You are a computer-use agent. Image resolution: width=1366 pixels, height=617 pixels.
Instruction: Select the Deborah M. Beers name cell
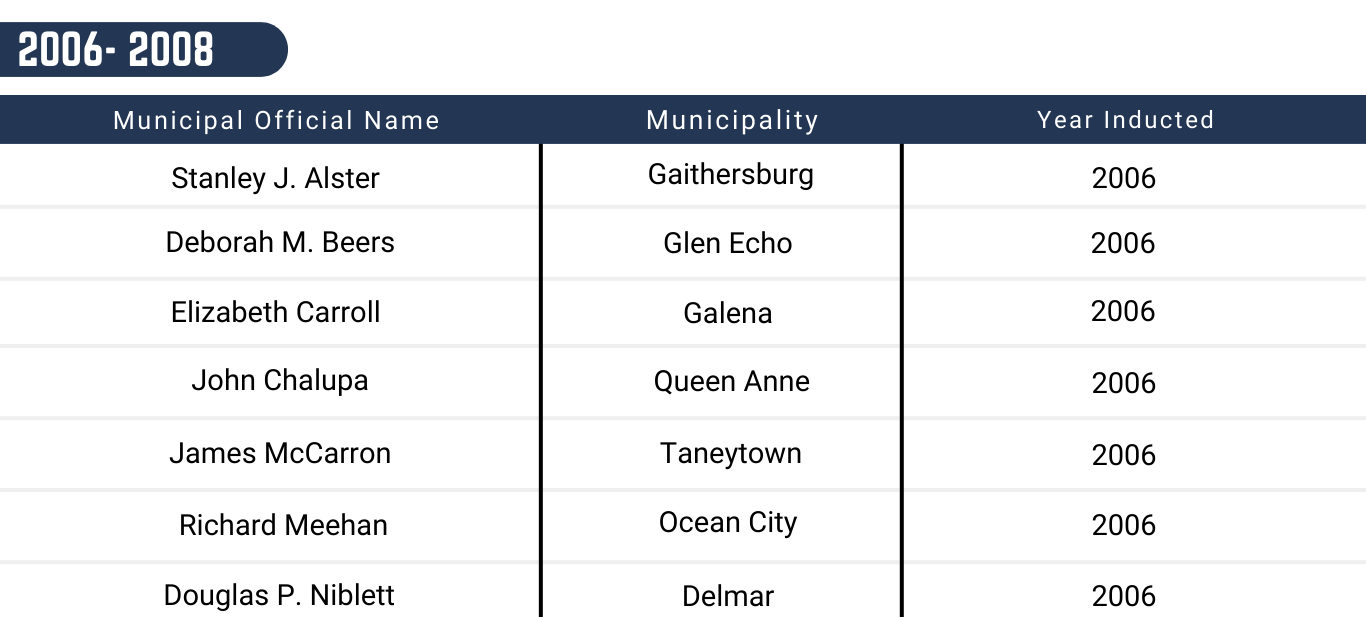[x=280, y=242]
